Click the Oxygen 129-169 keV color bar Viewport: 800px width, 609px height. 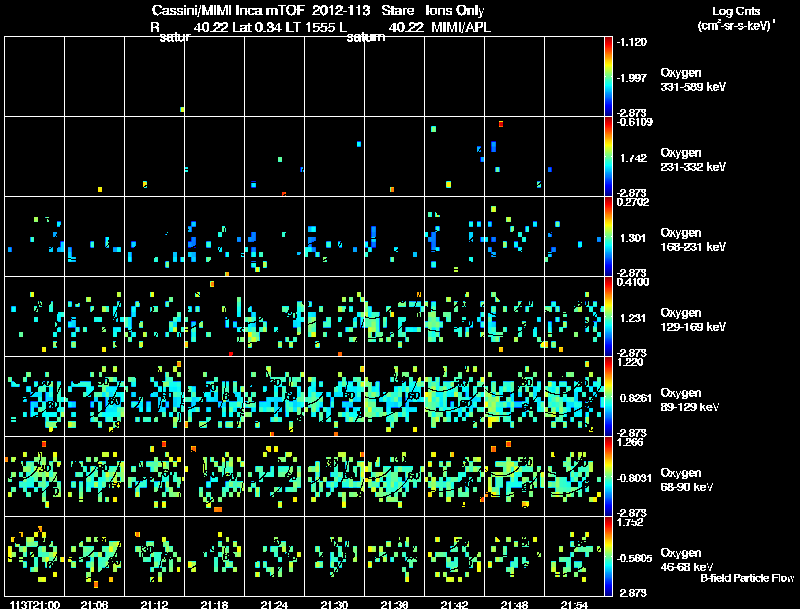tap(608, 317)
